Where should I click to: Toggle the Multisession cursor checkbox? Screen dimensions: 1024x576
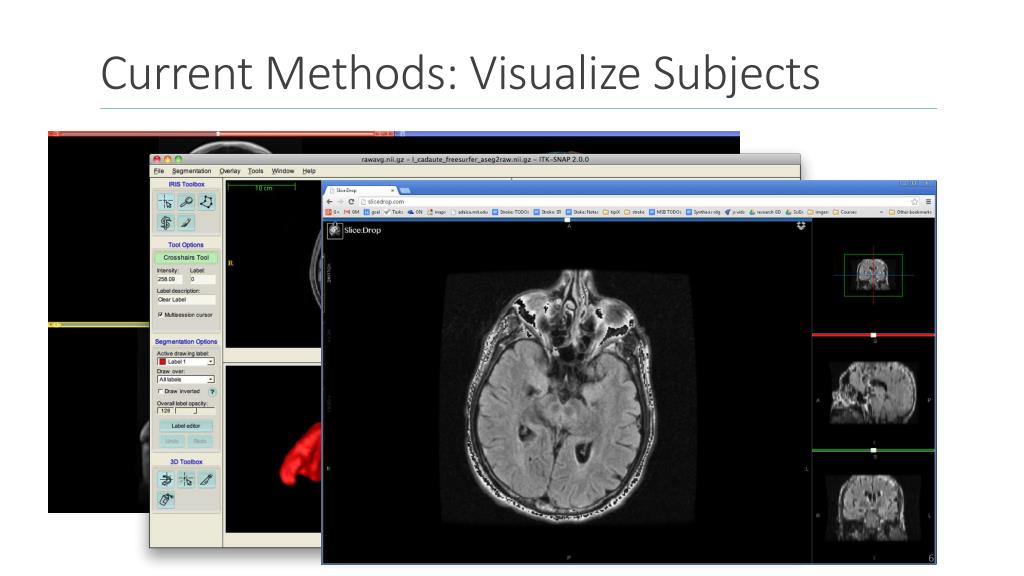160,315
